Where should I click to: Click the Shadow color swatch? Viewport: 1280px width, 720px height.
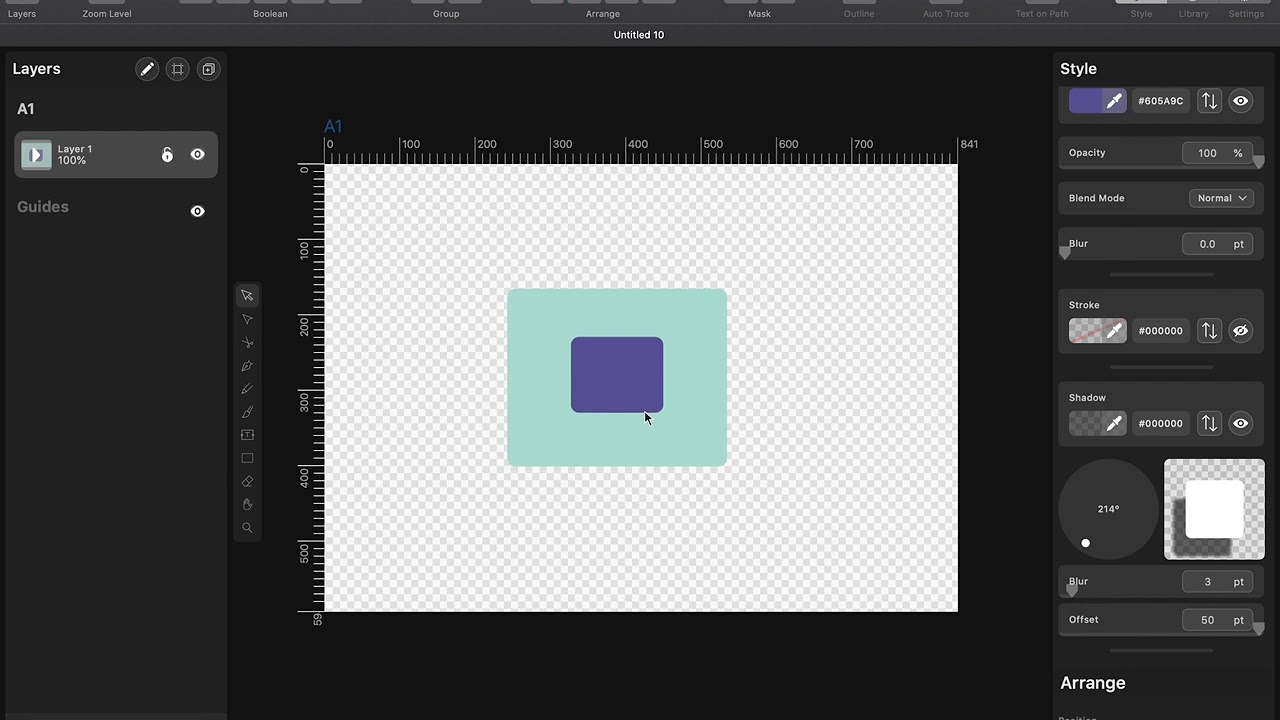click(x=1085, y=424)
